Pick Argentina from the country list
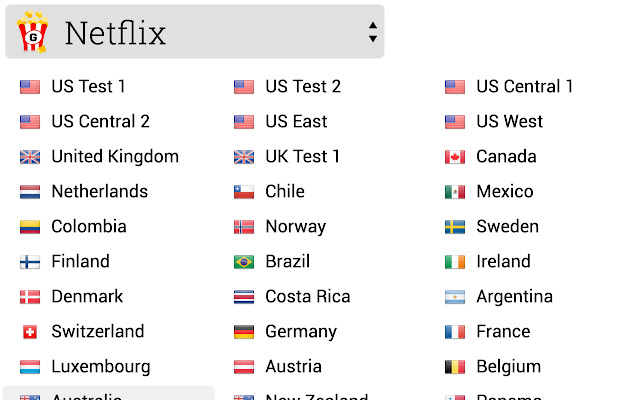 point(514,297)
